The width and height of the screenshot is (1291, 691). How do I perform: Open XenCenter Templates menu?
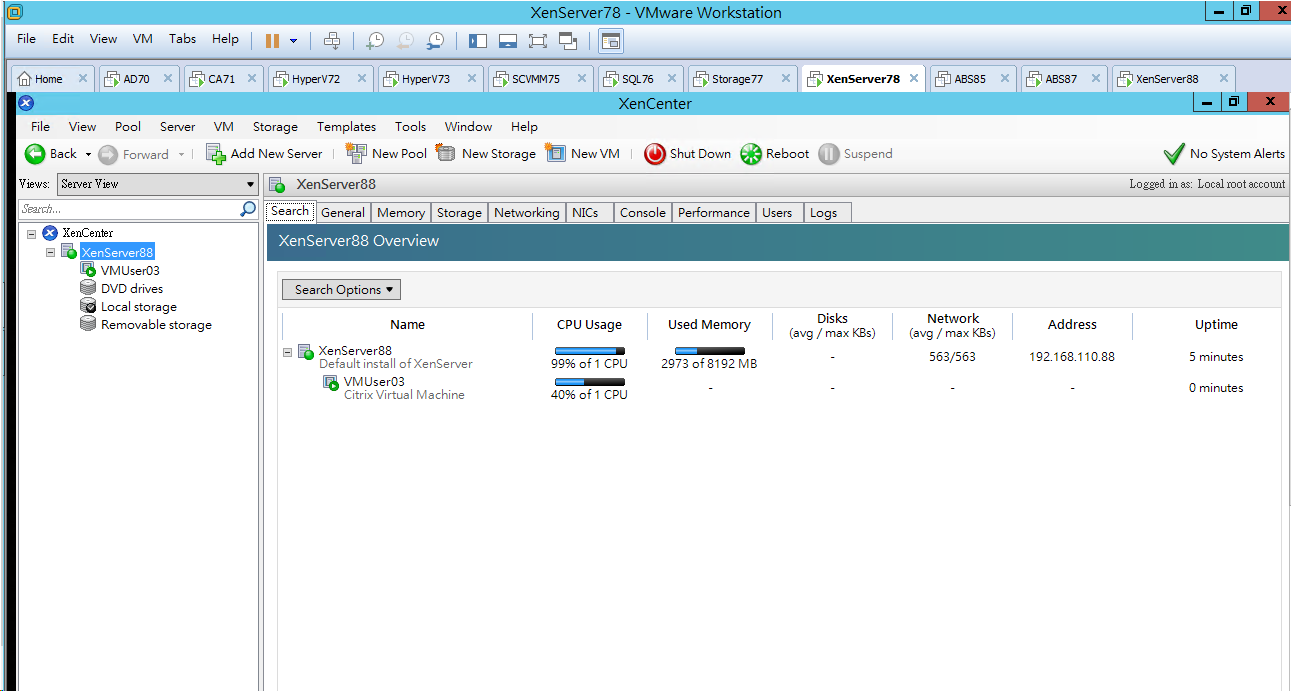click(346, 127)
